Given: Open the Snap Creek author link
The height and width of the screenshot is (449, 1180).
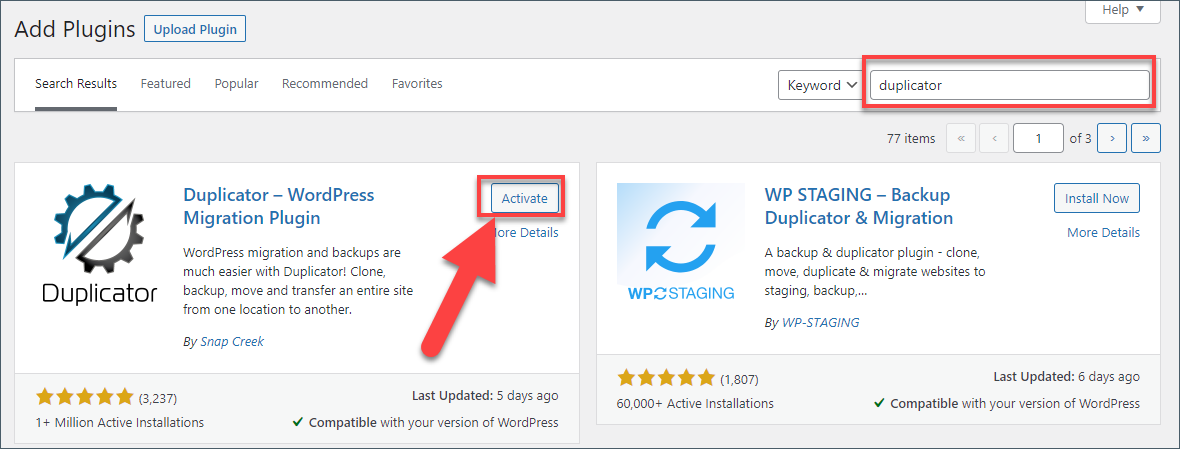Looking at the screenshot, I should tap(232, 341).
